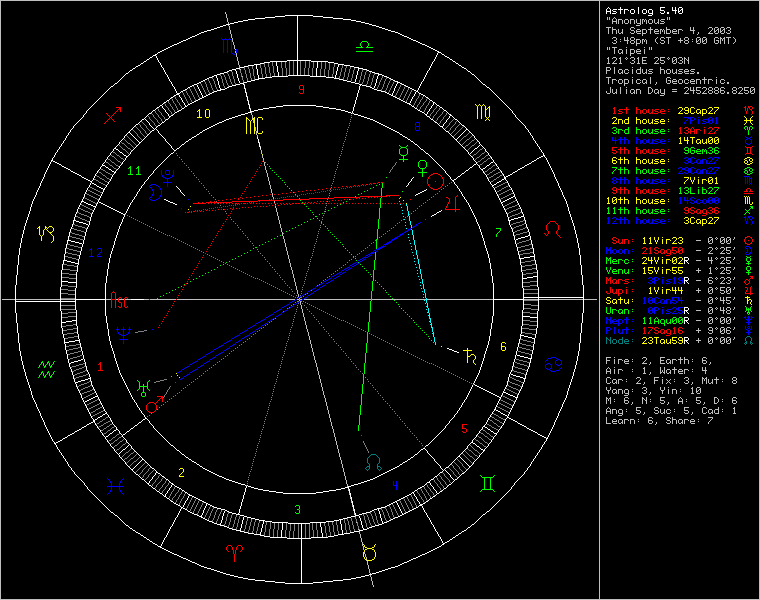Click the Virgo glyph on the zodiac ring
The width and height of the screenshot is (760, 600).
pos(484,113)
